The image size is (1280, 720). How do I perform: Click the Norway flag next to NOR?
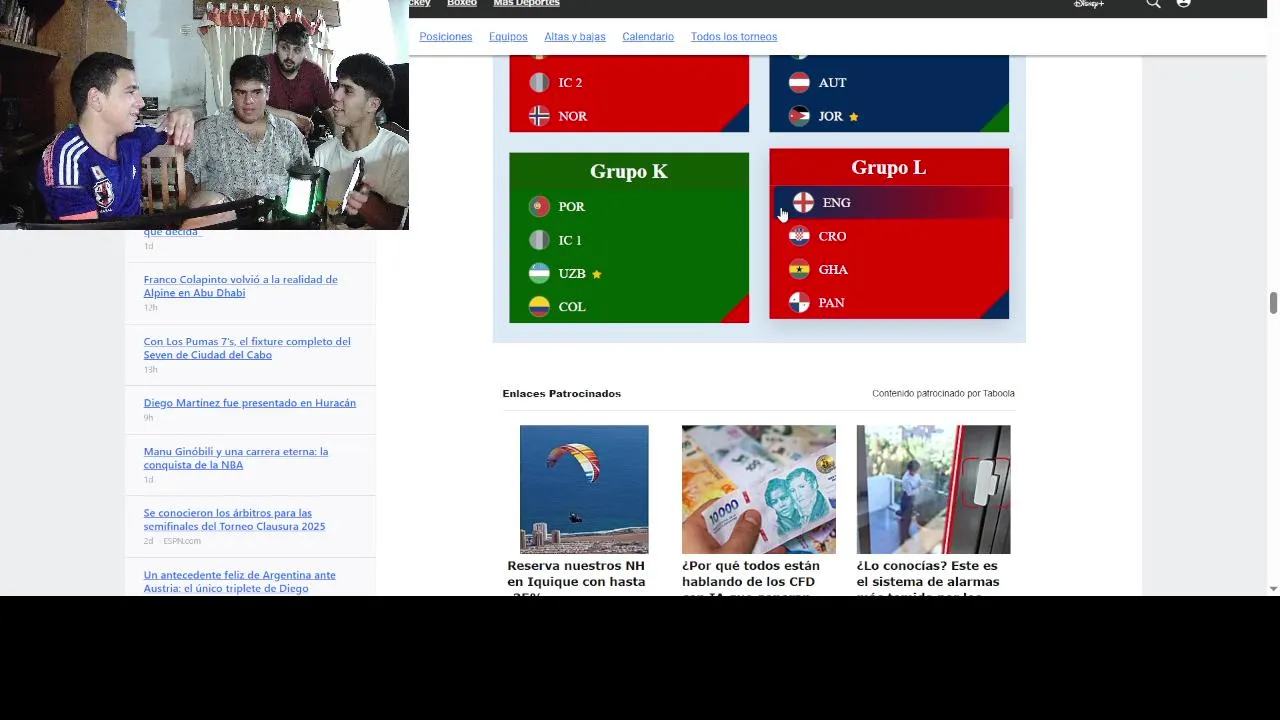(539, 116)
